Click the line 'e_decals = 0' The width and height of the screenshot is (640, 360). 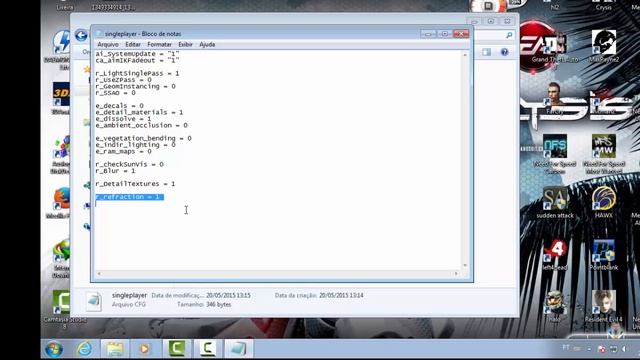tap(120, 106)
